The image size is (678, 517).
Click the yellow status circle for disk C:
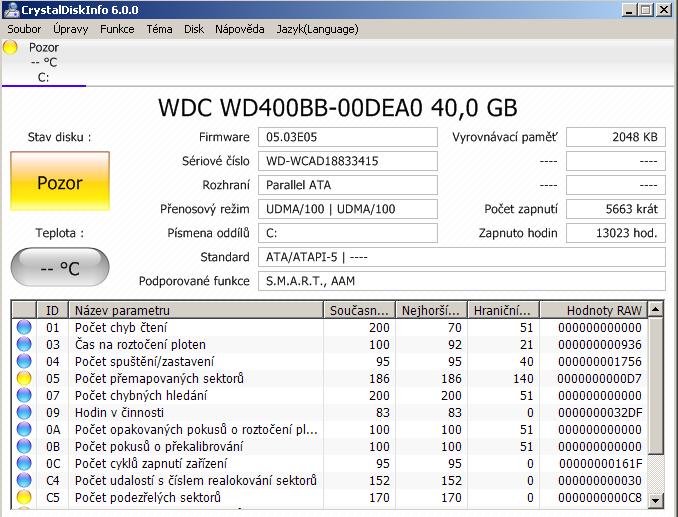point(10,47)
